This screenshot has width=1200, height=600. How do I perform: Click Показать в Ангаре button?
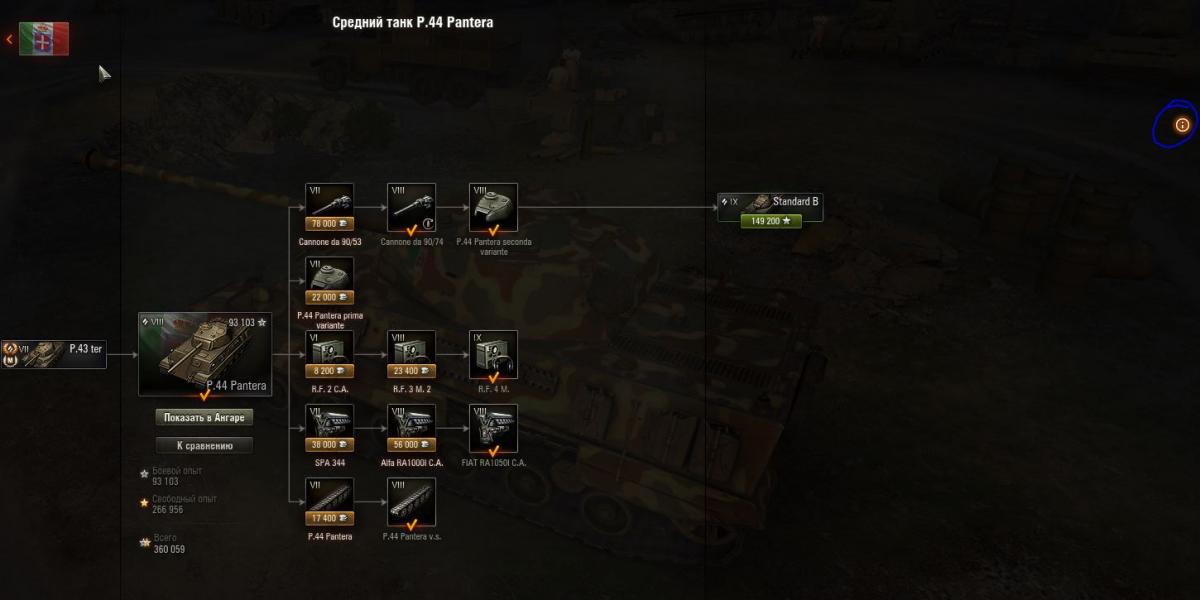tap(204, 417)
